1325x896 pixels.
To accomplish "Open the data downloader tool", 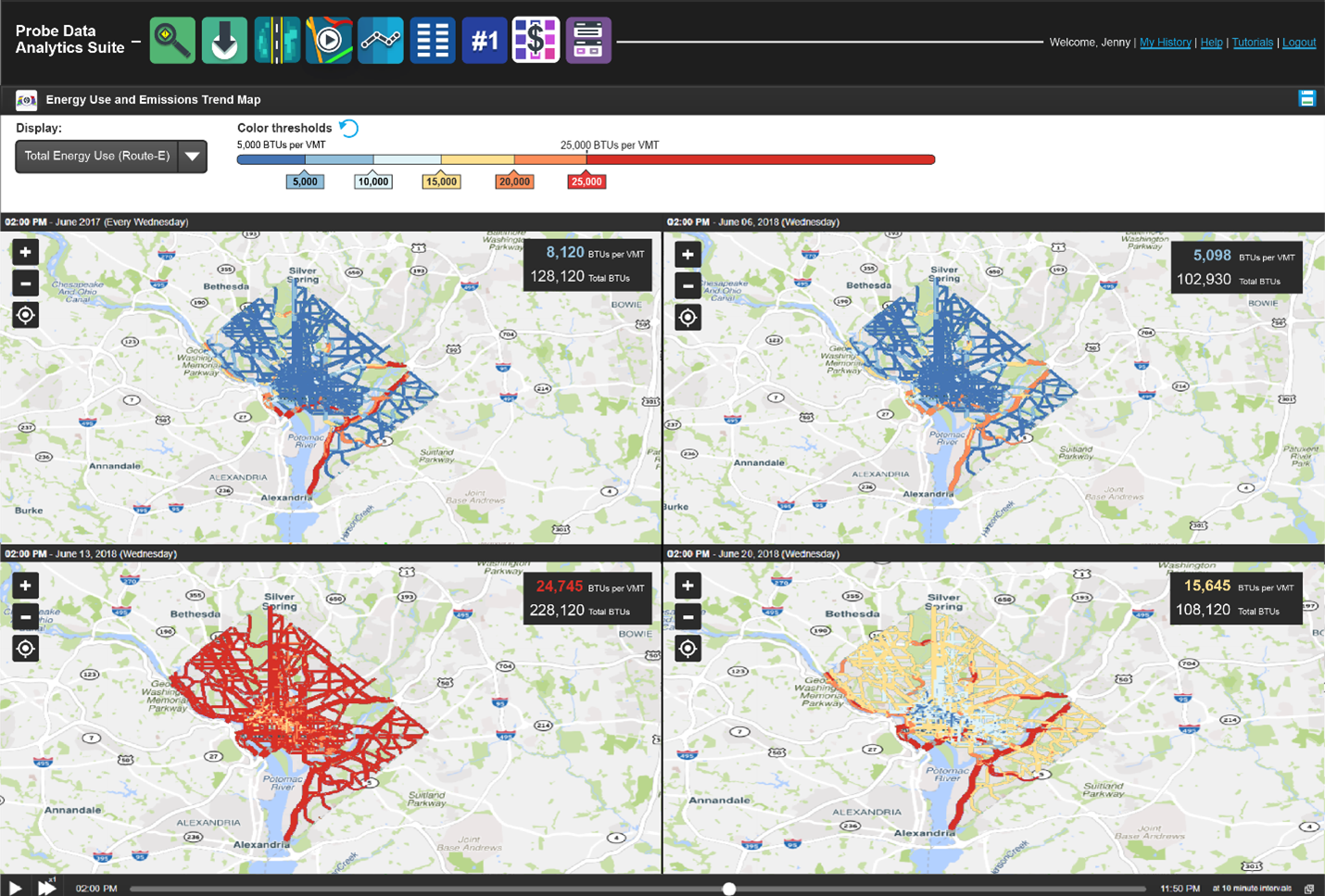I will pos(224,40).
